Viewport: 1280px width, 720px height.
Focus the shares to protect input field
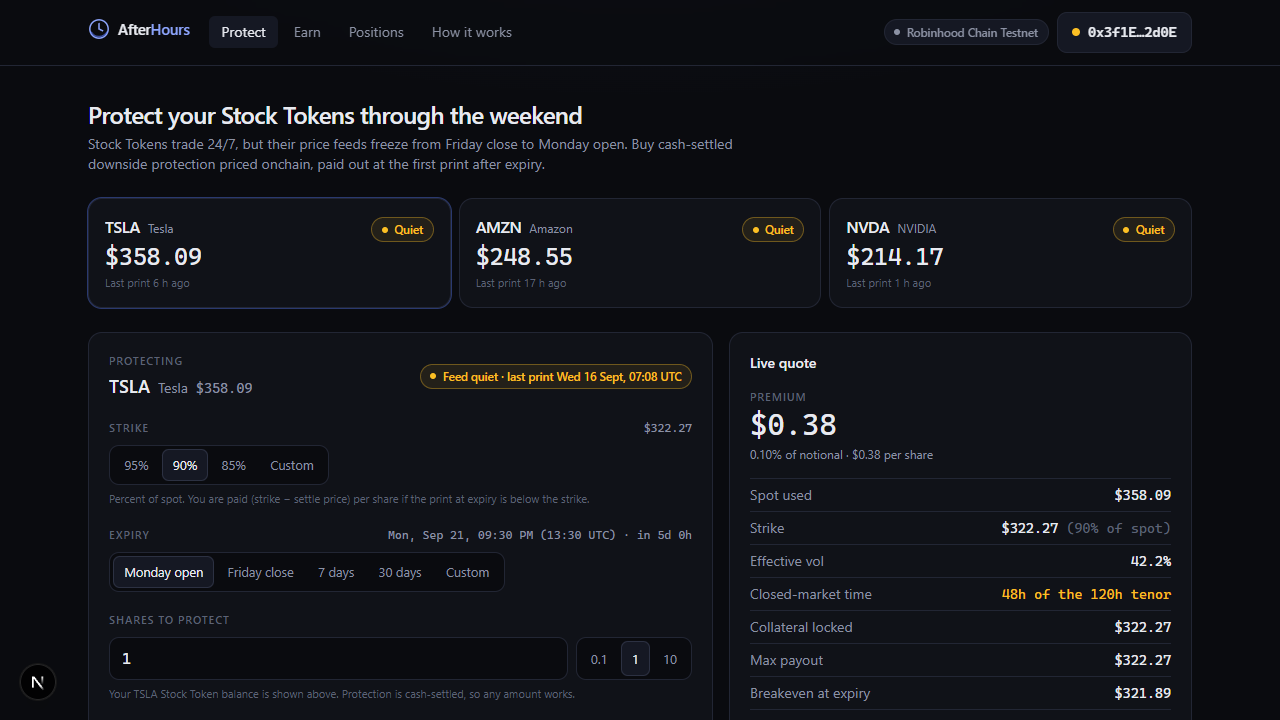338,659
